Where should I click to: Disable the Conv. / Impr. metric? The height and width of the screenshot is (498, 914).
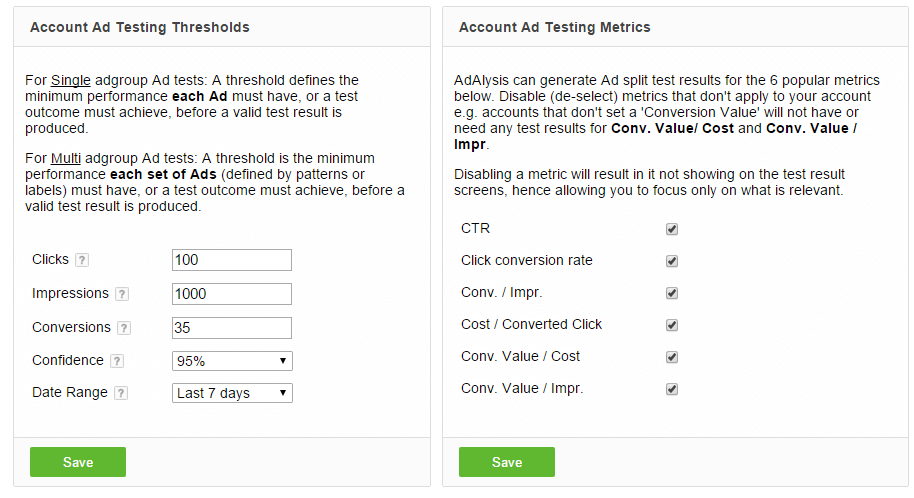(x=672, y=293)
